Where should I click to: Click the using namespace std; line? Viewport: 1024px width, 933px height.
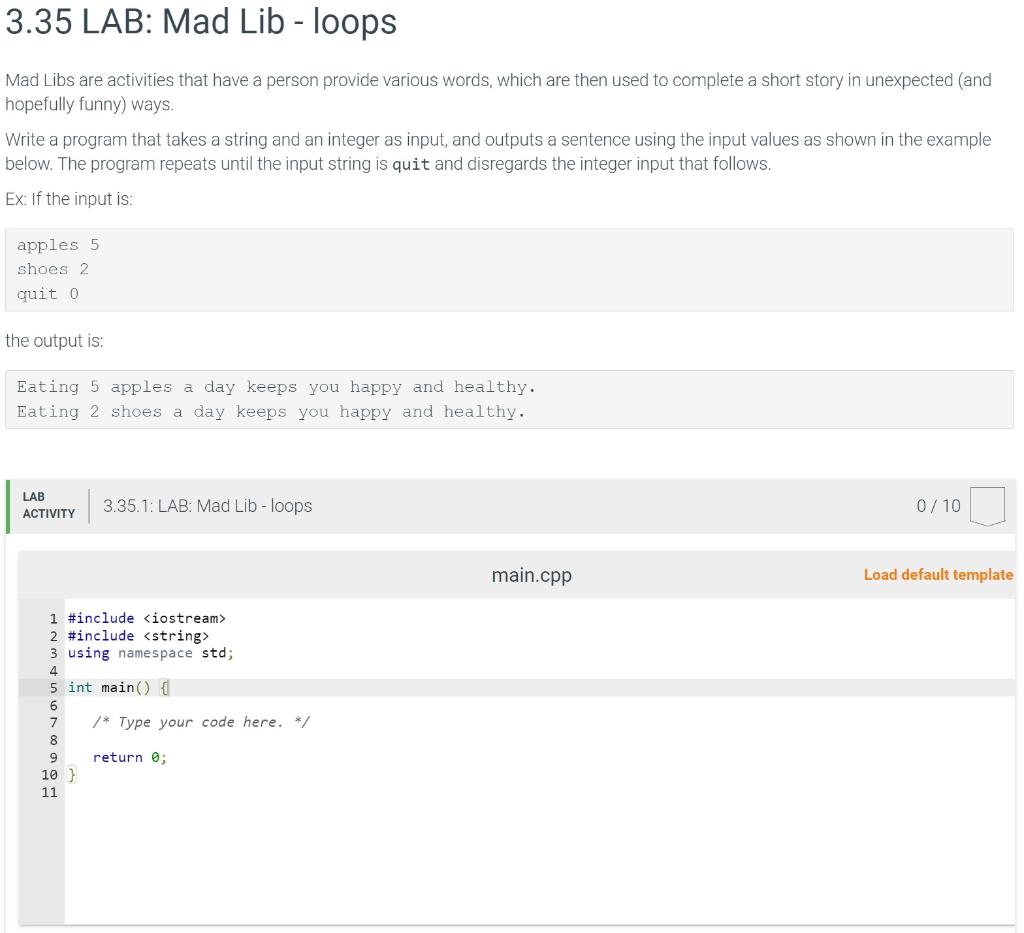pos(150,652)
